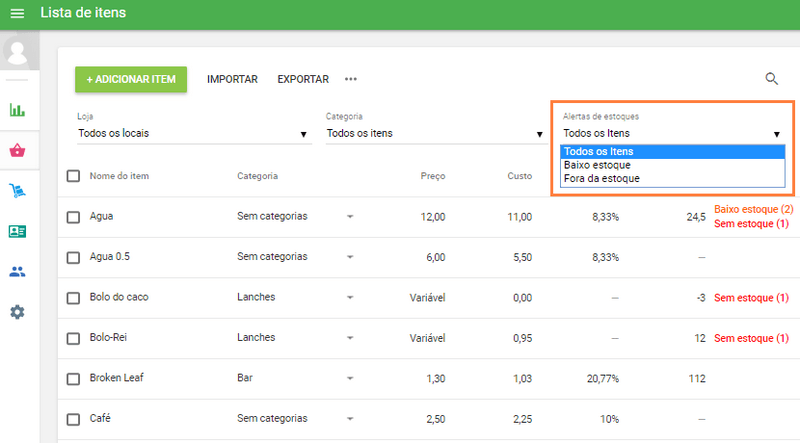The image size is (800, 443).
Task: Select Baixo estoque from dropdown list
Action: [x=597, y=165]
